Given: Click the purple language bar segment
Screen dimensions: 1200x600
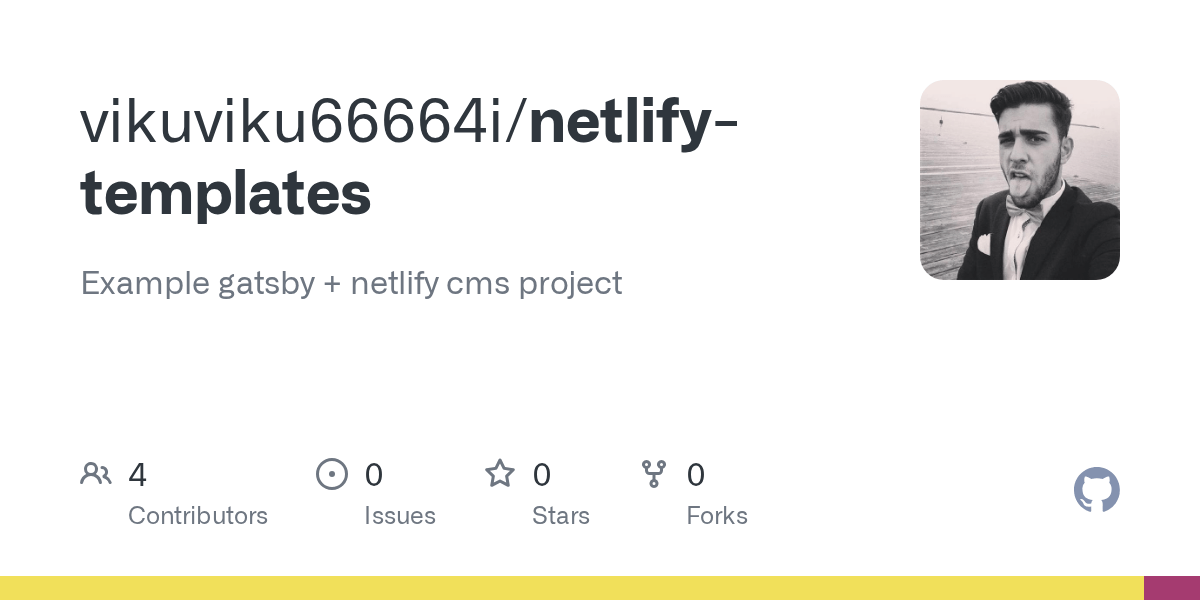Looking at the screenshot, I should [x=1171, y=588].
